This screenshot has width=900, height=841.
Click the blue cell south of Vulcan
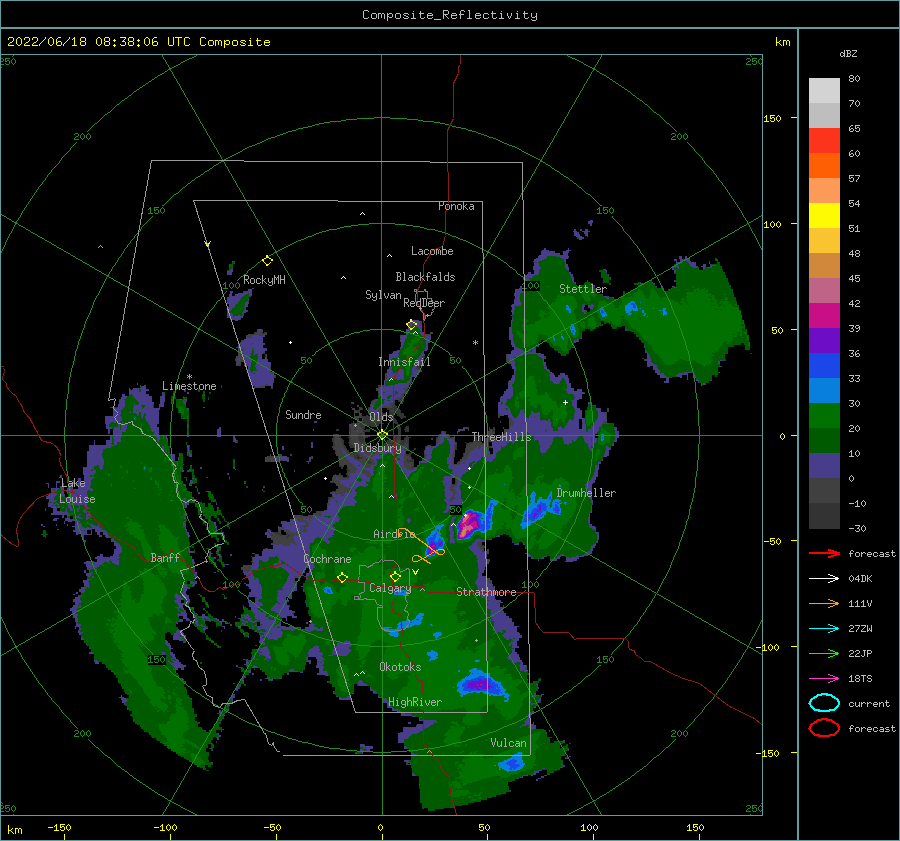click(x=510, y=764)
